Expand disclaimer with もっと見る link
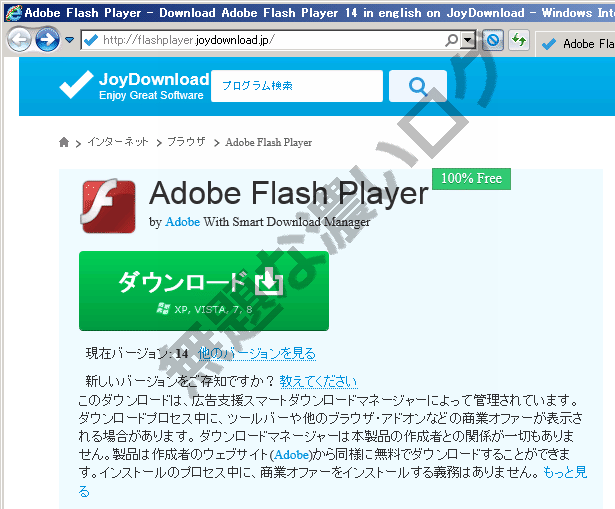 click(x=565, y=472)
